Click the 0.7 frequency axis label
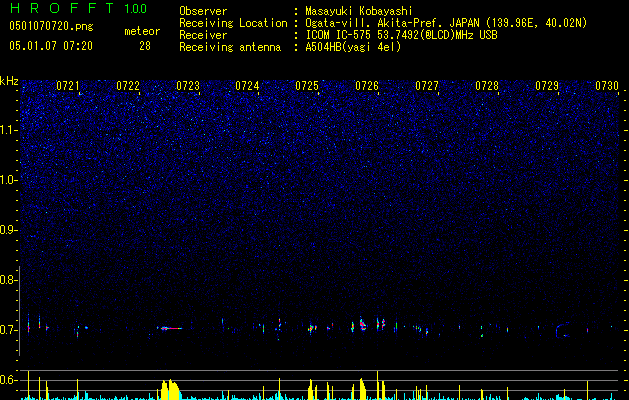This screenshot has width=629, height=400. point(7,330)
